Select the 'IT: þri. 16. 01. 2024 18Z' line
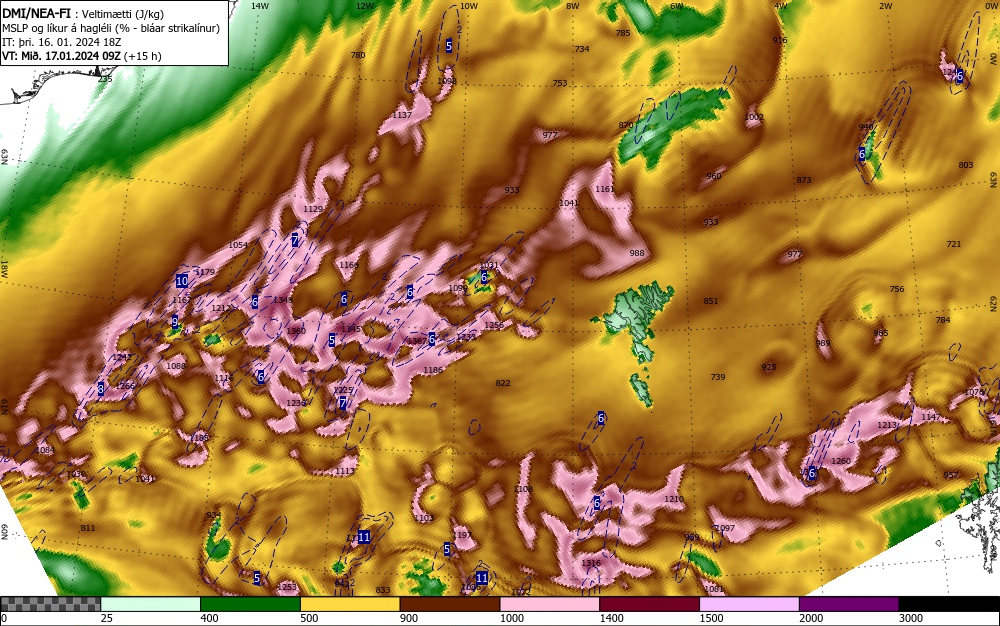 61,42
